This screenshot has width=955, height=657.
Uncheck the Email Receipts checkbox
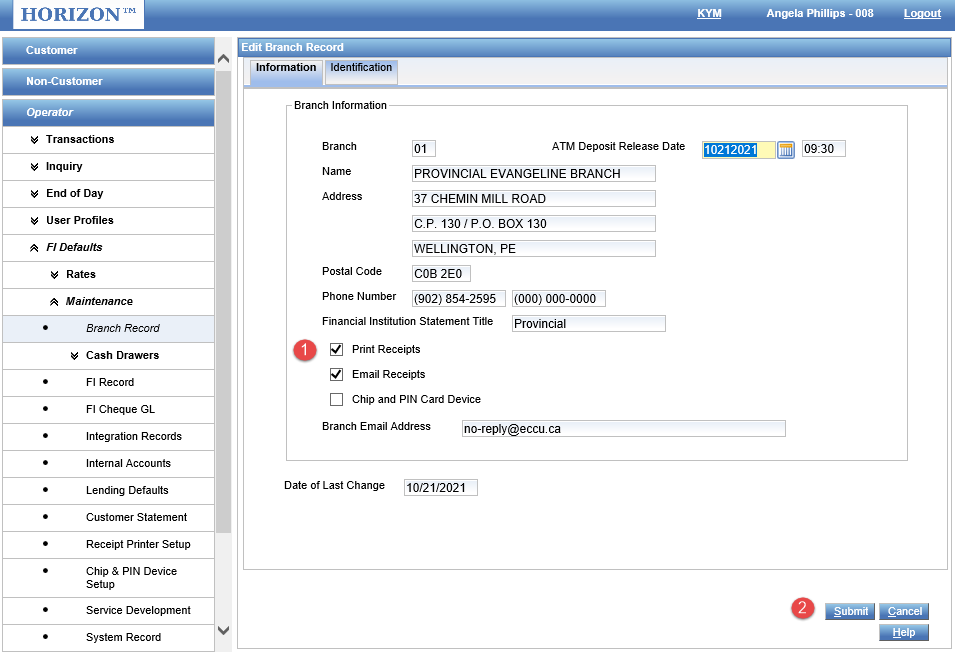click(337, 375)
